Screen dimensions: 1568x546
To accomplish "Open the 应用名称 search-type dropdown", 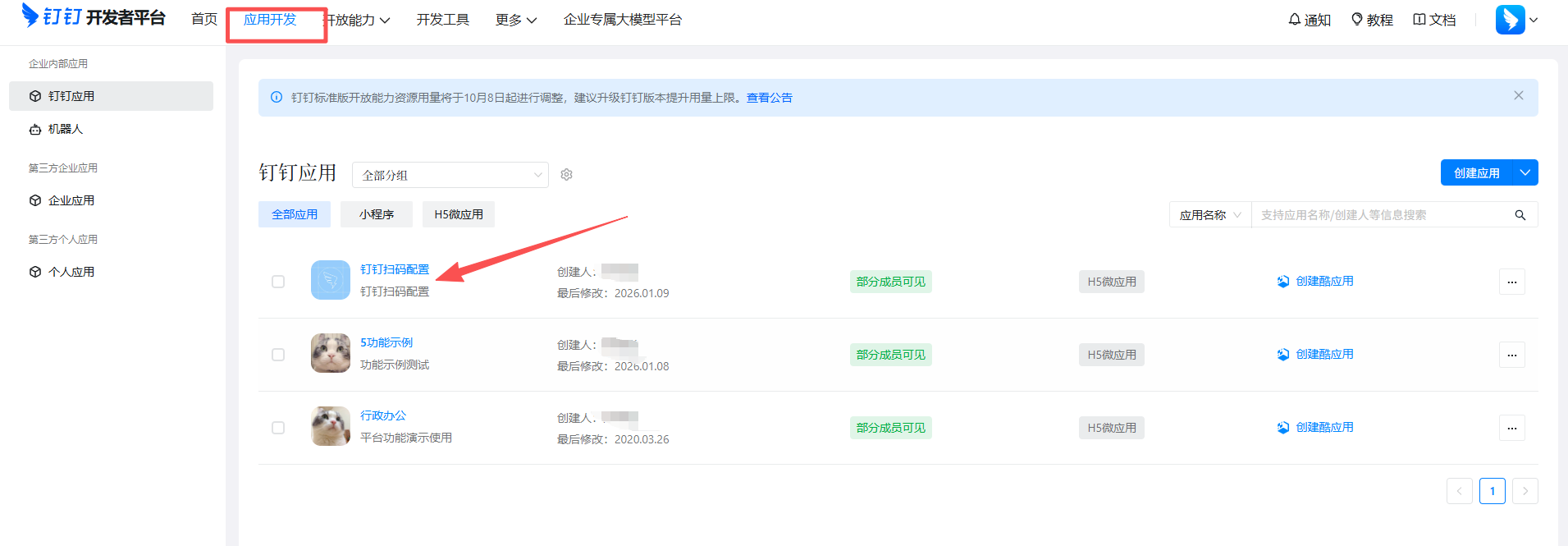I will (x=1210, y=215).
